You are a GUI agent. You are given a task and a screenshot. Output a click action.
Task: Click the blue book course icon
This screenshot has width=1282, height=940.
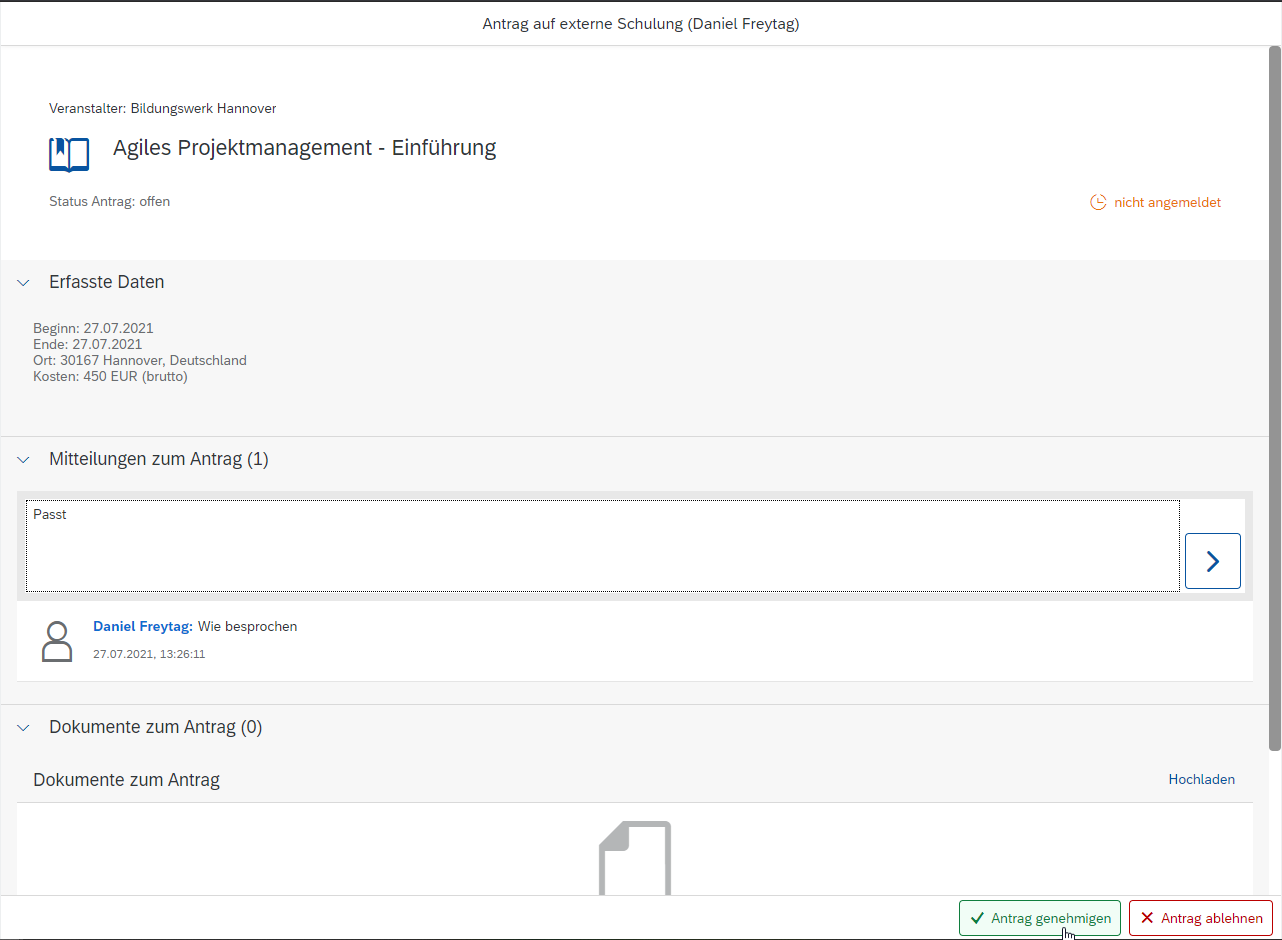point(68,154)
